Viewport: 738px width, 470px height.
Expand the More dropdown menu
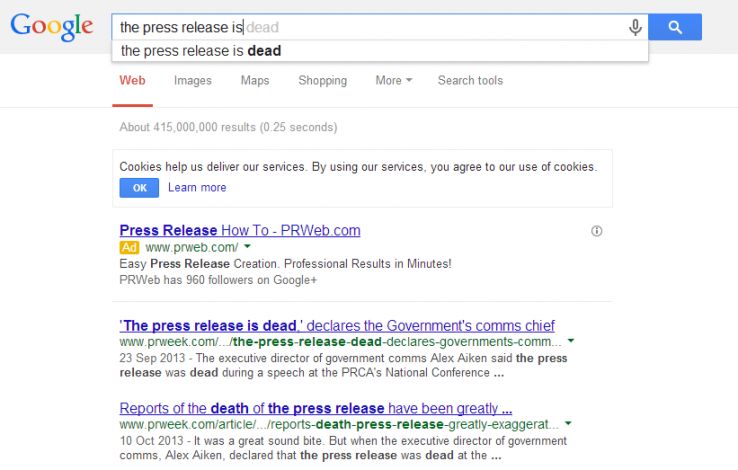[x=393, y=81]
